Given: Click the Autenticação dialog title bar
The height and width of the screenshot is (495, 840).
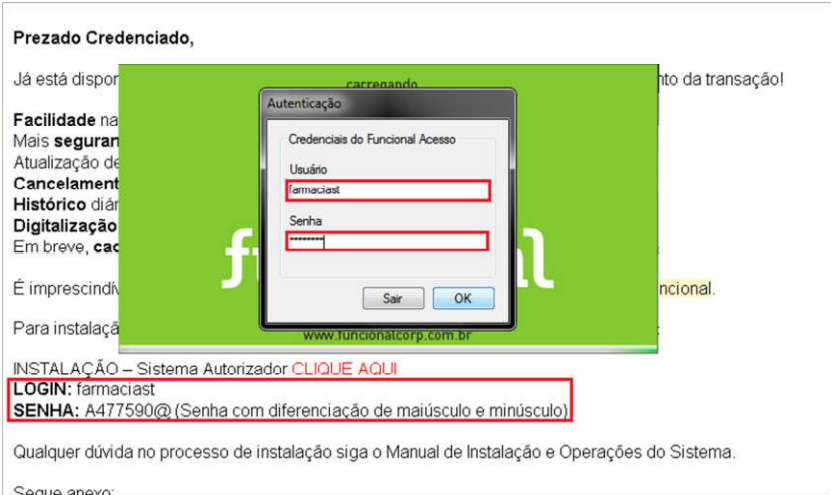Looking at the screenshot, I should tap(387, 103).
